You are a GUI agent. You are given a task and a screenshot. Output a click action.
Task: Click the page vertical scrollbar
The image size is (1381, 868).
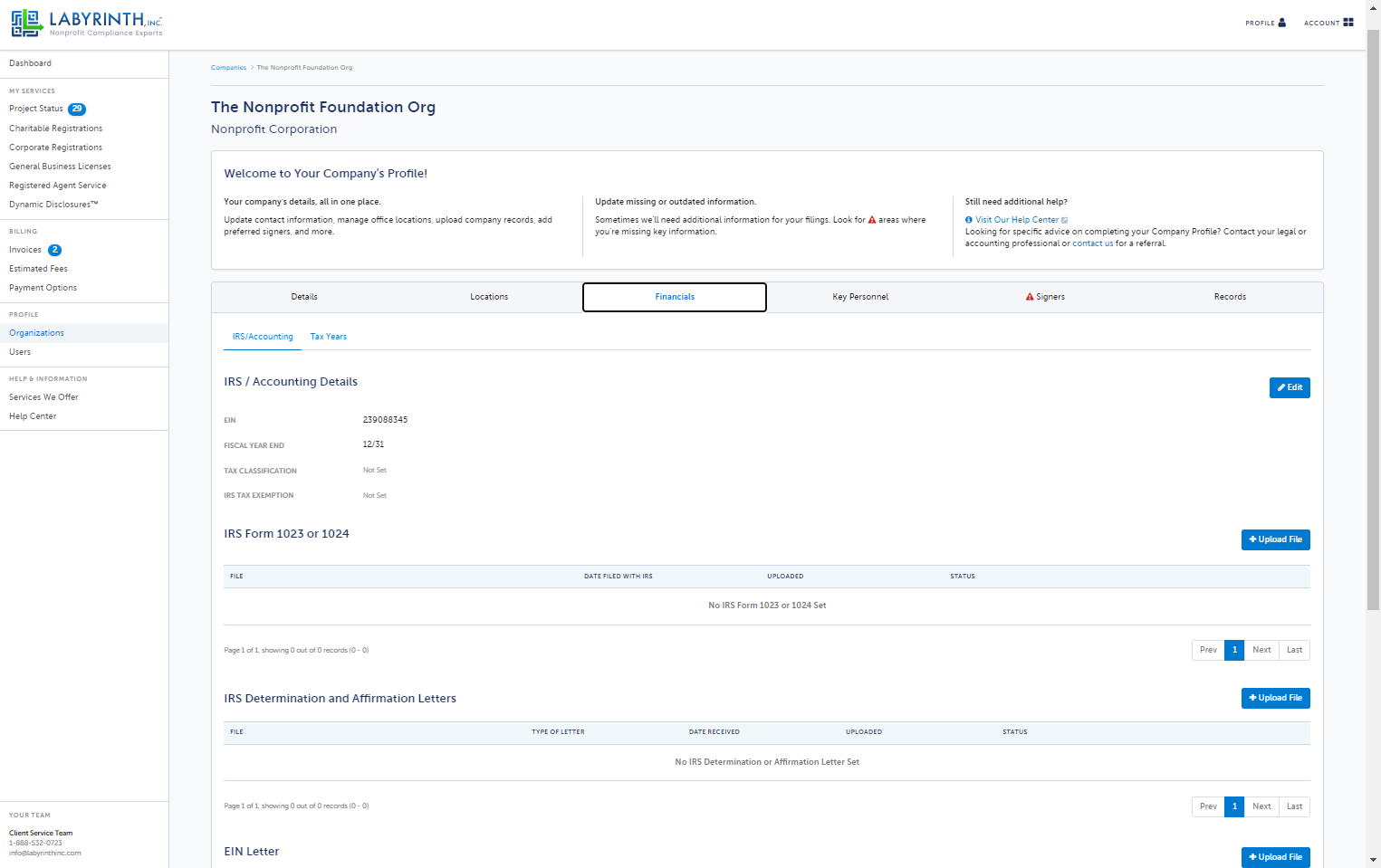[x=1373, y=321]
